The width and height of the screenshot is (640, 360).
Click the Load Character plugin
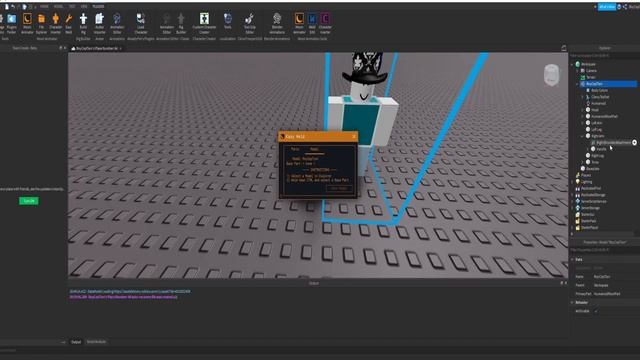point(140,24)
